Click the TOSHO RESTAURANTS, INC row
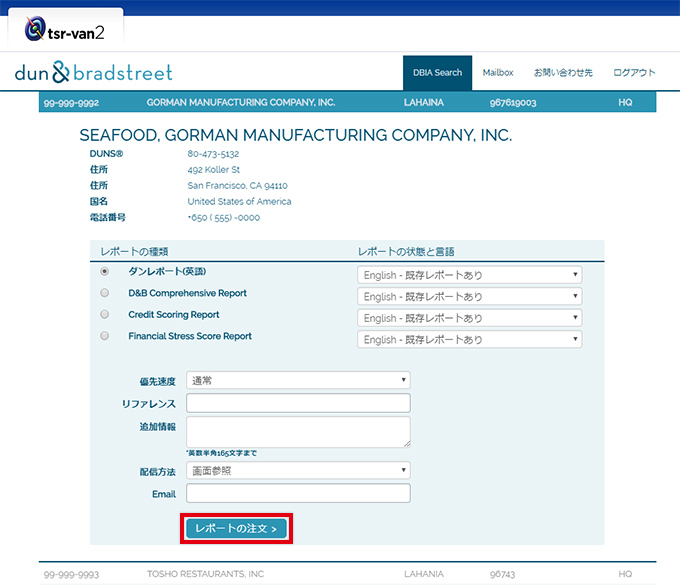680x586 pixels. tap(347, 574)
